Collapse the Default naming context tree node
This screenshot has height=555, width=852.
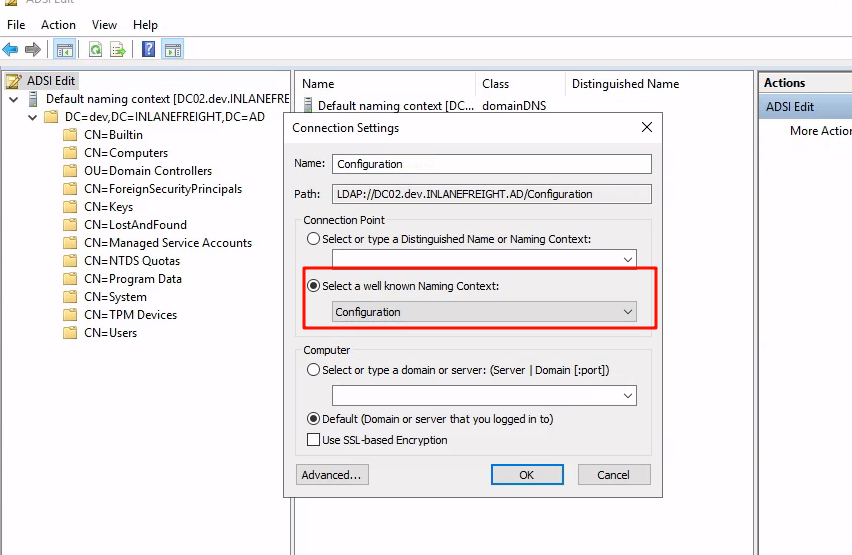(13, 99)
